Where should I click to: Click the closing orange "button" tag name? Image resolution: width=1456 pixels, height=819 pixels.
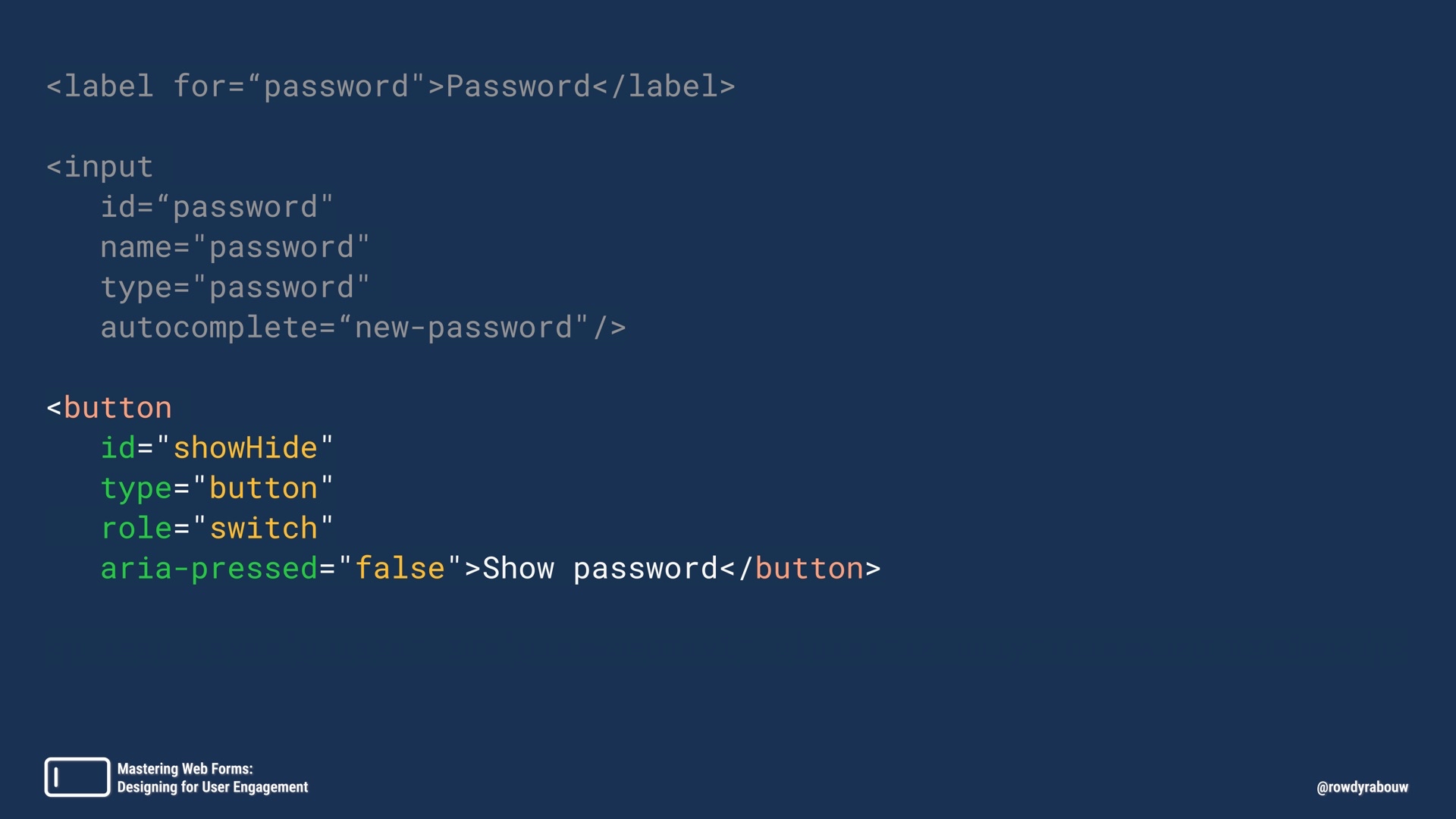pyautogui.click(x=809, y=569)
